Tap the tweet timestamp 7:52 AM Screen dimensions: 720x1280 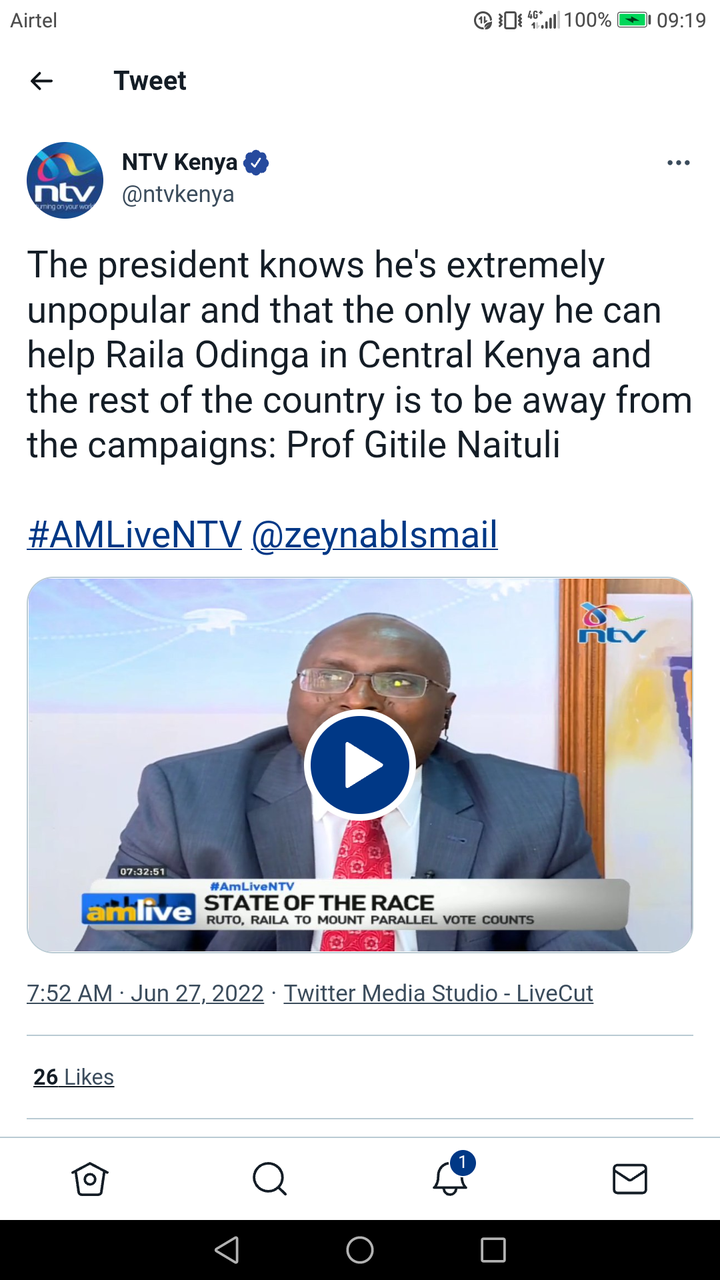pos(70,993)
